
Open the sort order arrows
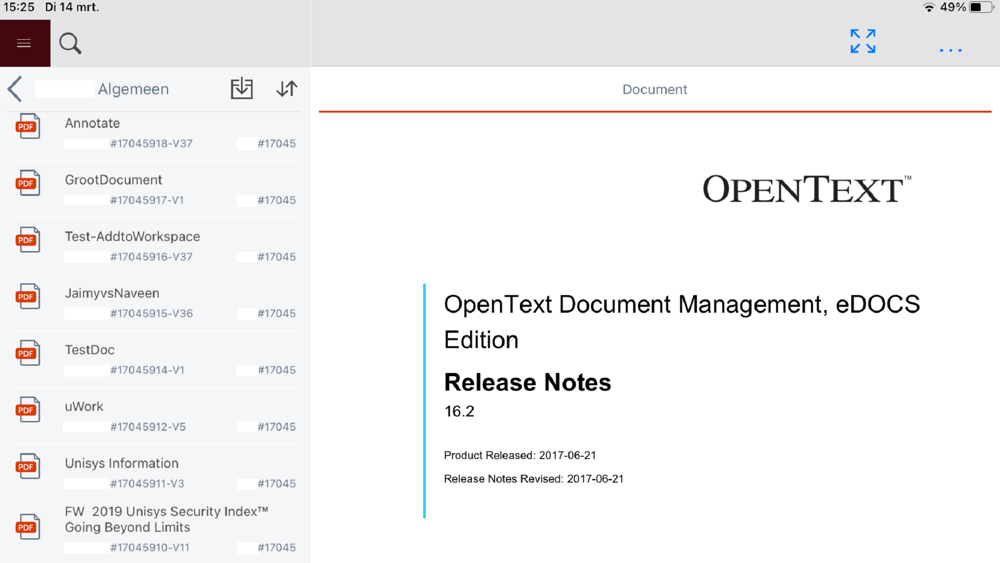pyautogui.click(x=286, y=89)
